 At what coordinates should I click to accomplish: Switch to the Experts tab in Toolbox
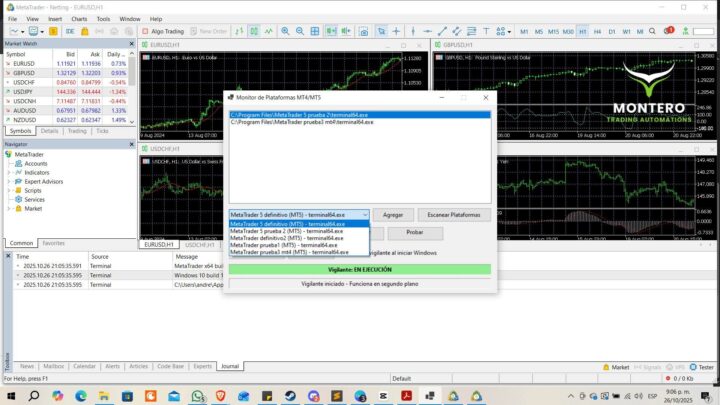click(202, 367)
